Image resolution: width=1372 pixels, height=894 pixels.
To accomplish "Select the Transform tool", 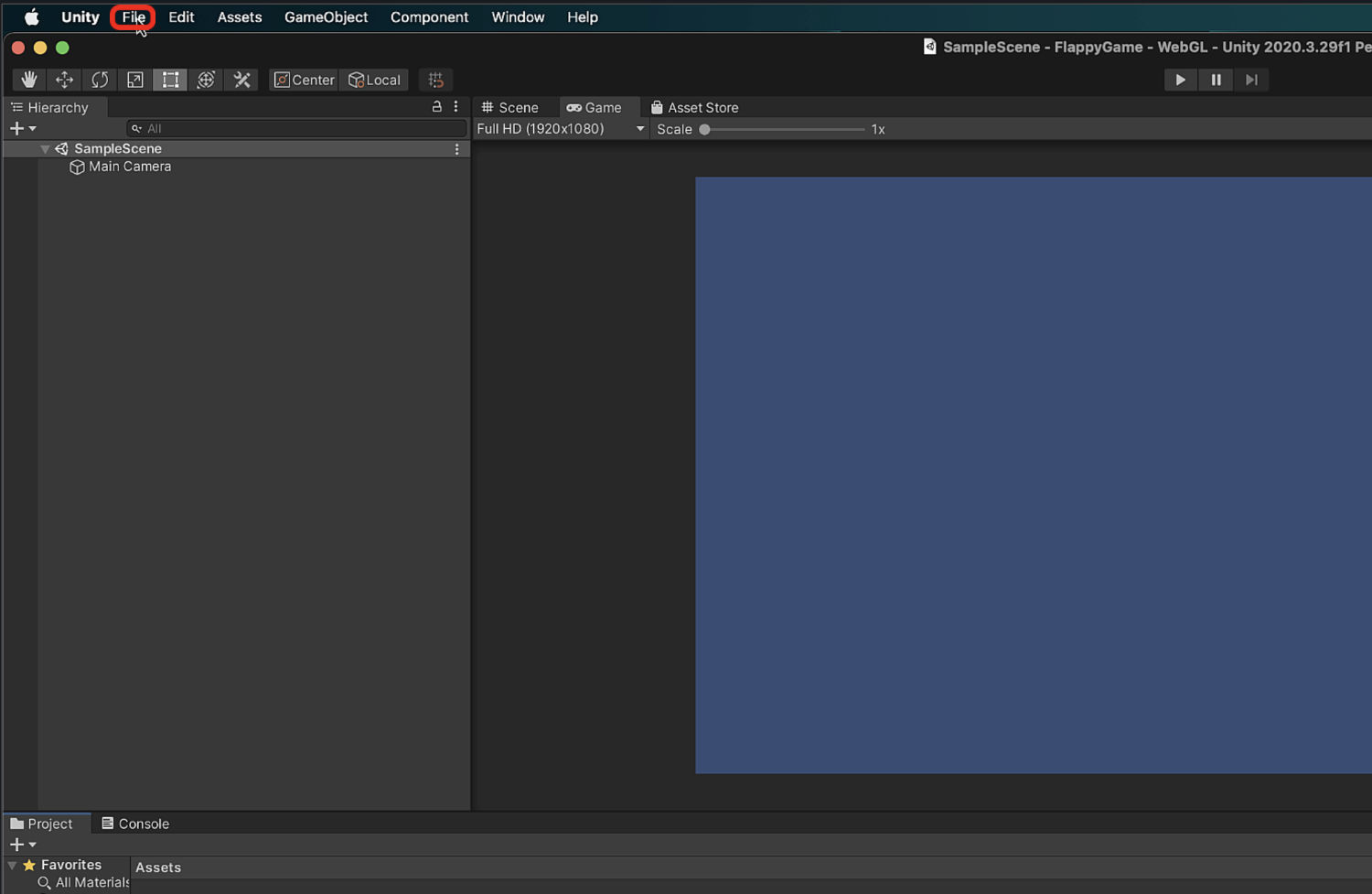I will [206, 80].
